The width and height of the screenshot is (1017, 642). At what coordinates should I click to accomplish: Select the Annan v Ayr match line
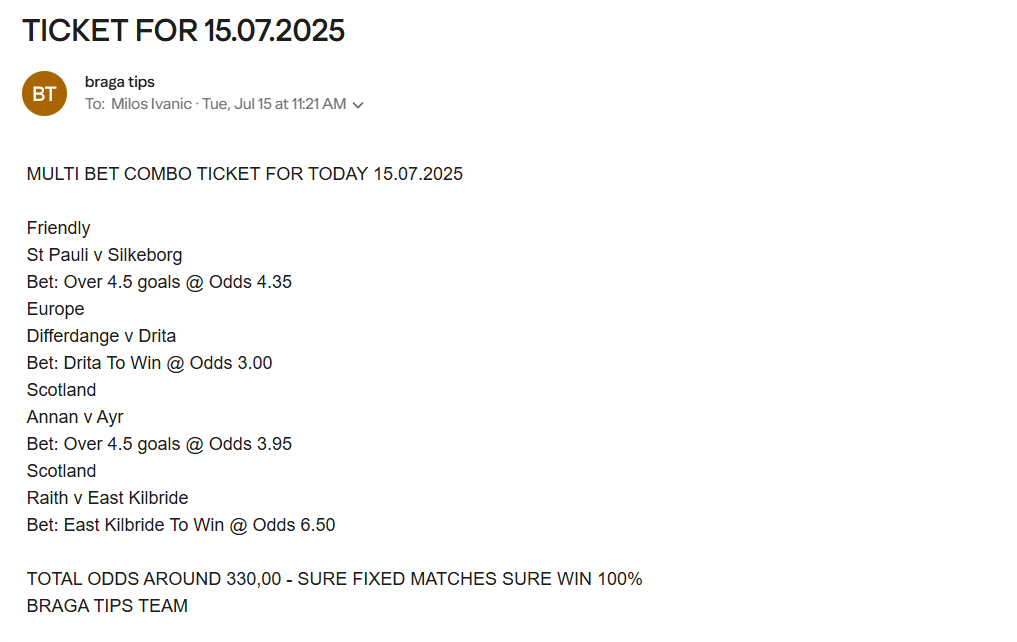click(x=75, y=417)
